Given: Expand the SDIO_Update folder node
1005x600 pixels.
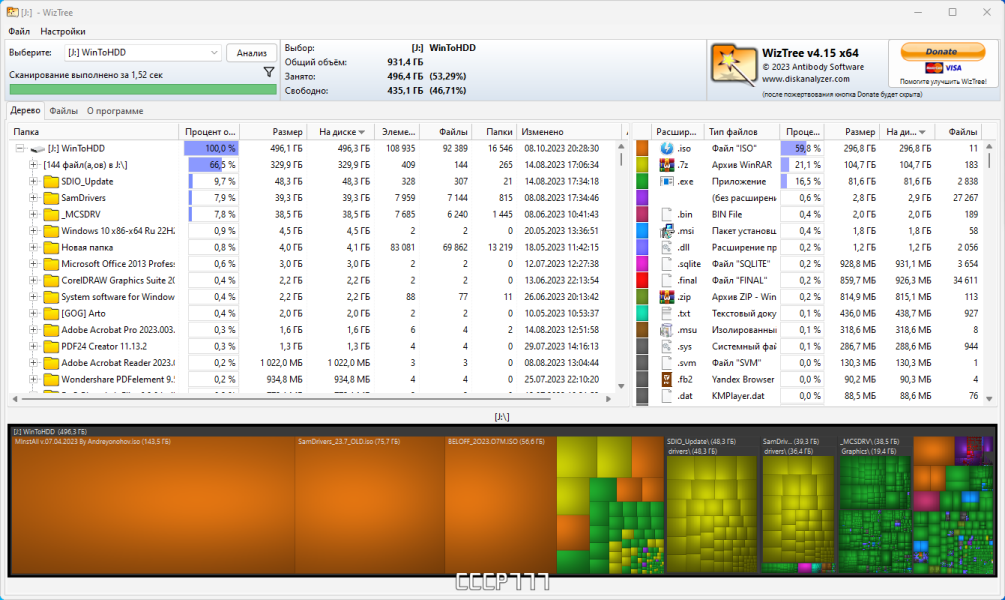Looking at the screenshot, I should 33,181.
